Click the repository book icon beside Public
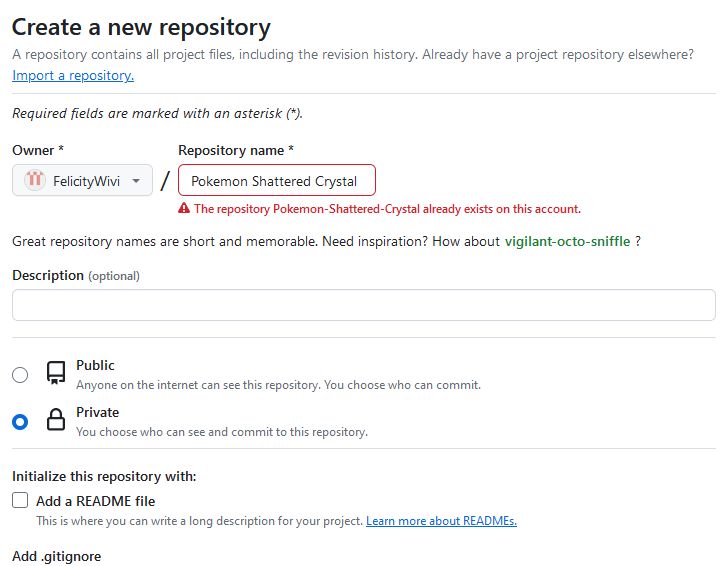The width and height of the screenshot is (726, 566). (x=56, y=374)
